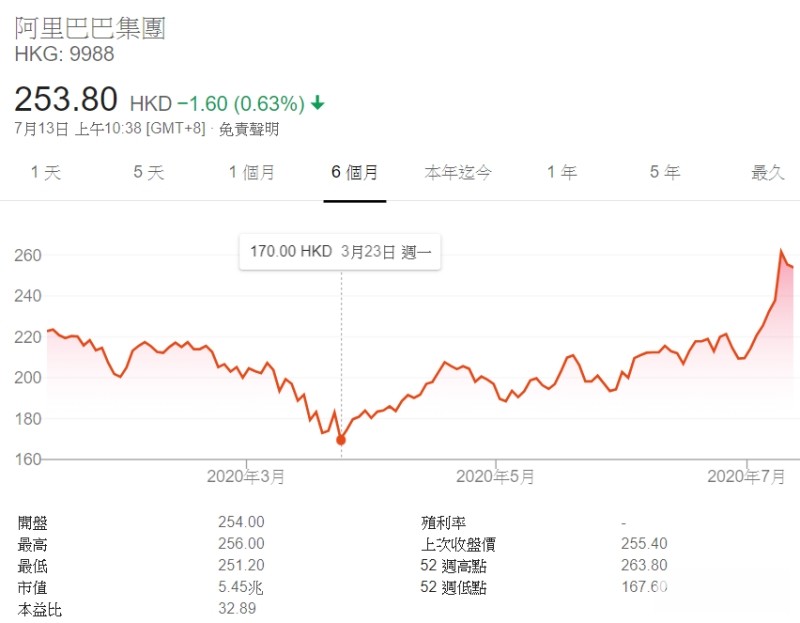Click the 52-week high value 263.80
The width and height of the screenshot is (800, 623).
(x=644, y=565)
